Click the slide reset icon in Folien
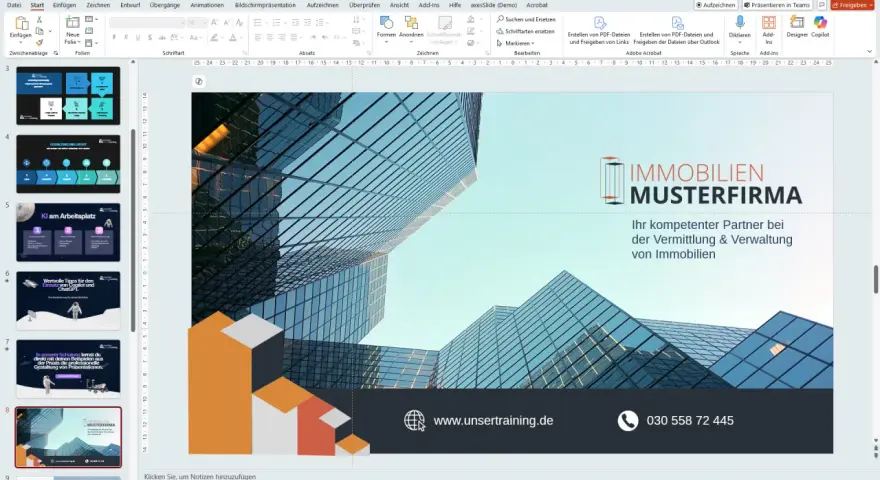Viewport: 880px width, 480px height. [89, 31]
